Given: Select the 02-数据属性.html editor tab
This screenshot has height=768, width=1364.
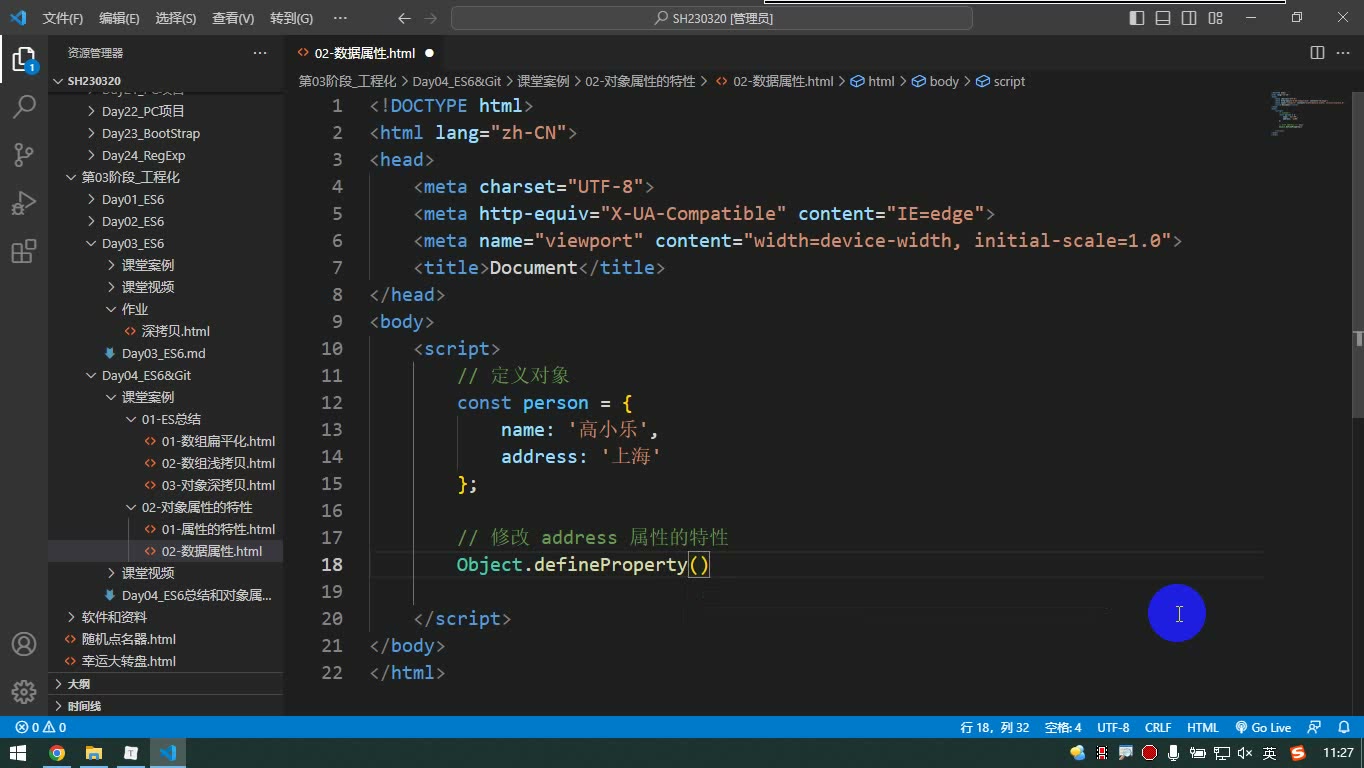Looking at the screenshot, I should tap(364, 53).
